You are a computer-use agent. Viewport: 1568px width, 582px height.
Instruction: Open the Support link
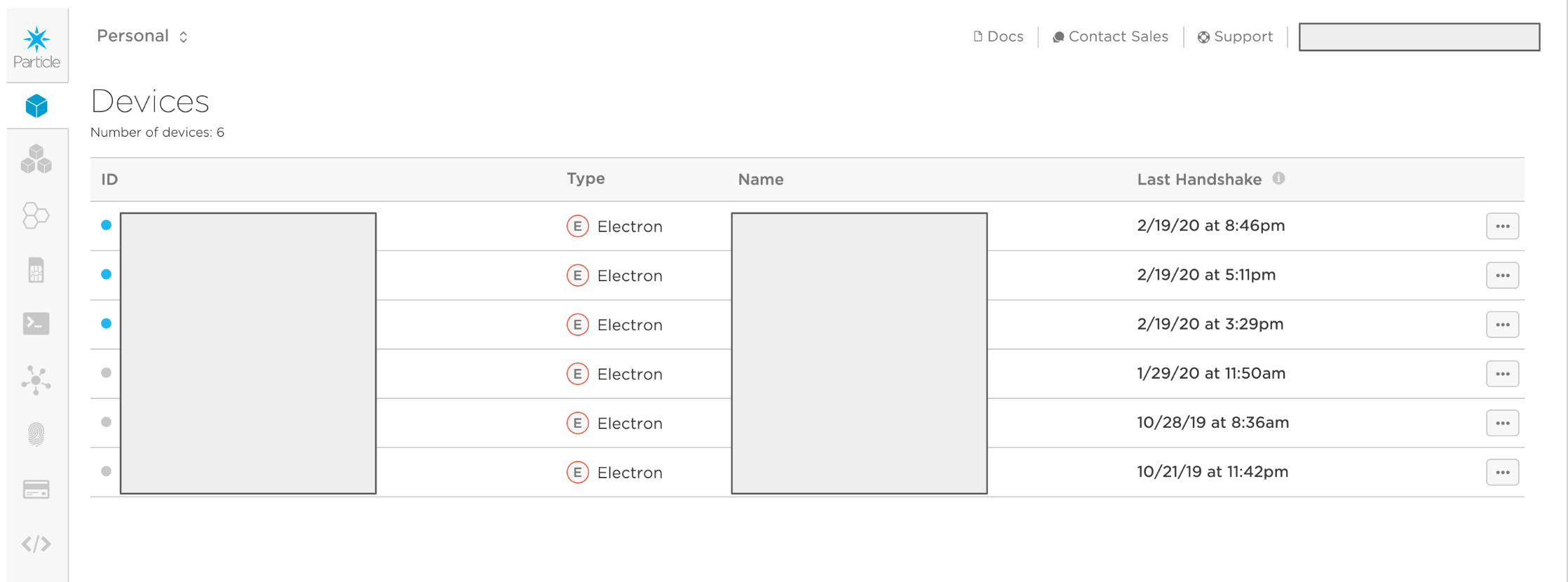pos(1235,36)
